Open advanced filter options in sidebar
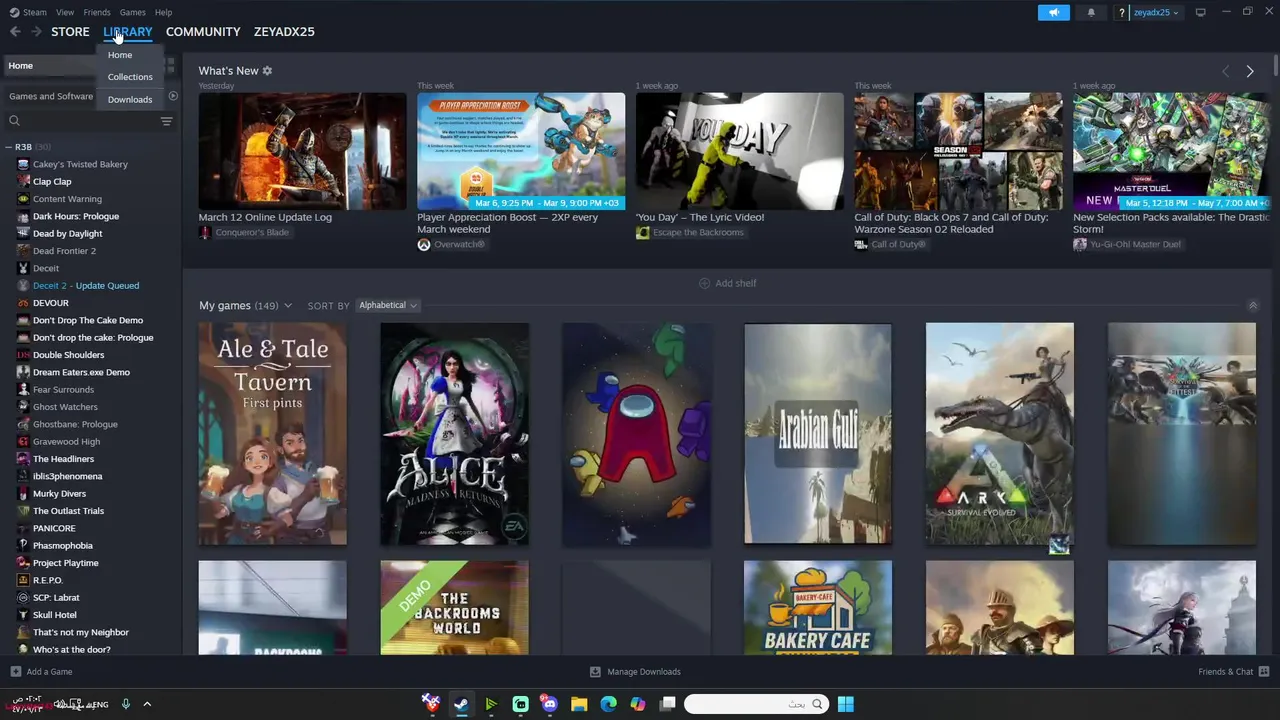 click(x=166, y=121)
